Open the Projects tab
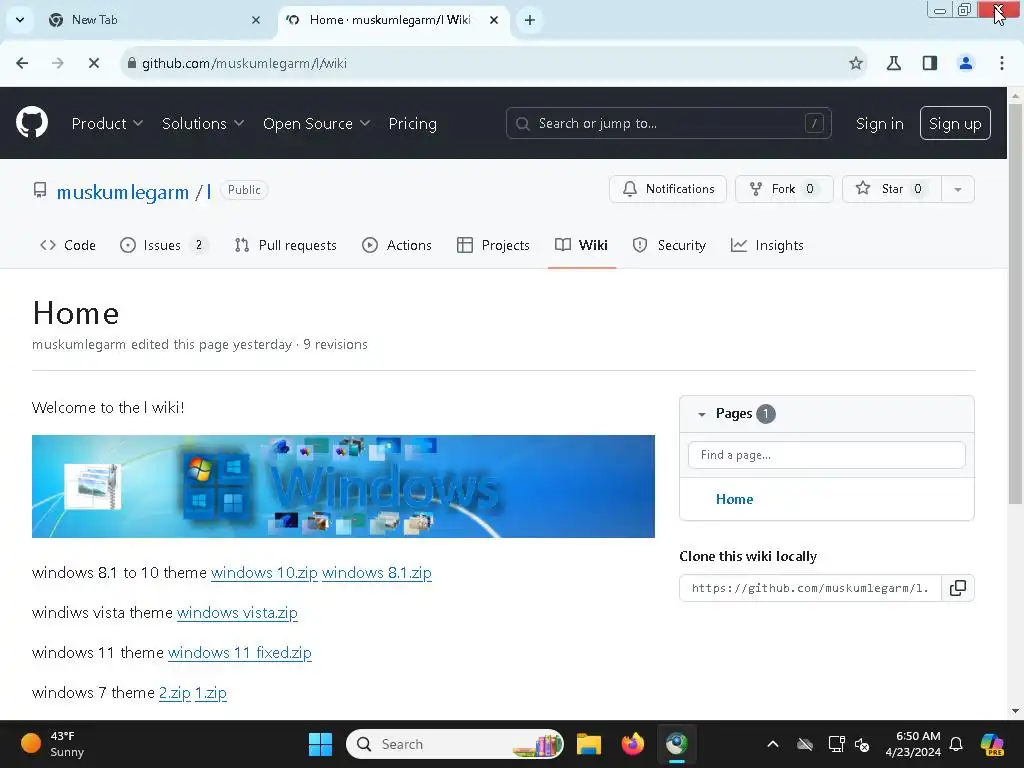 tap(494, 245)
